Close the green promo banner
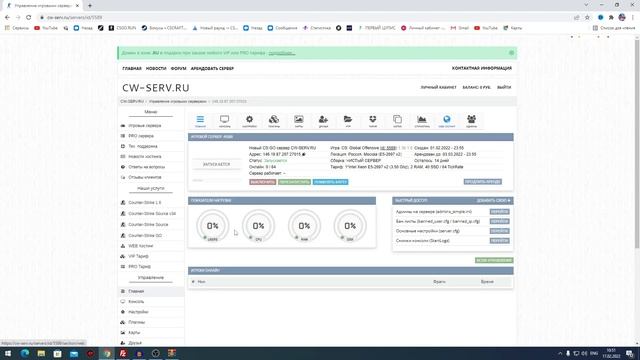640x360 pixels. [x=511, y=53]
